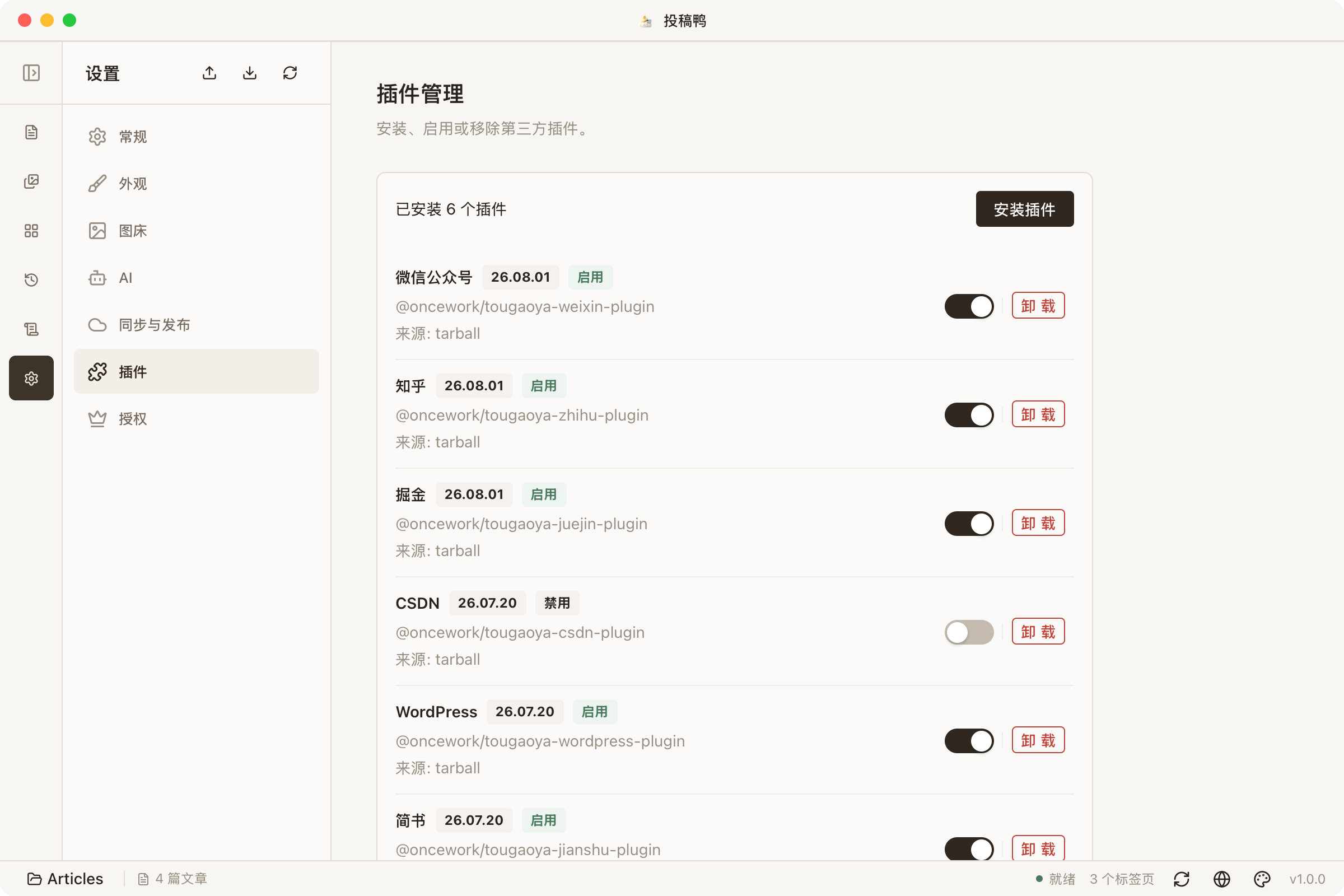Open the 常规 general settings tab

(x=197, y=137)
